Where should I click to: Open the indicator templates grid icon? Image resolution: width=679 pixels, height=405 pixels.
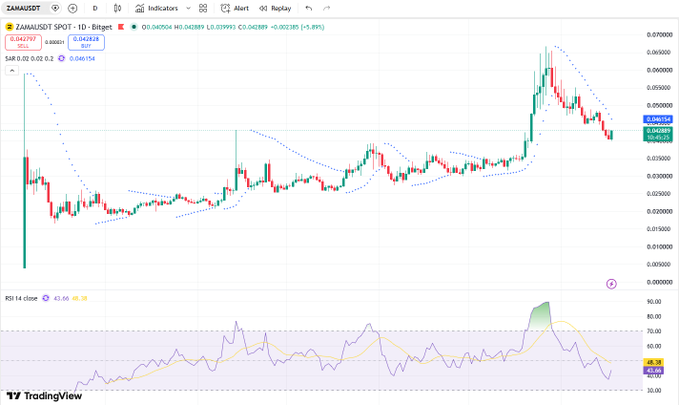(203, 8)
